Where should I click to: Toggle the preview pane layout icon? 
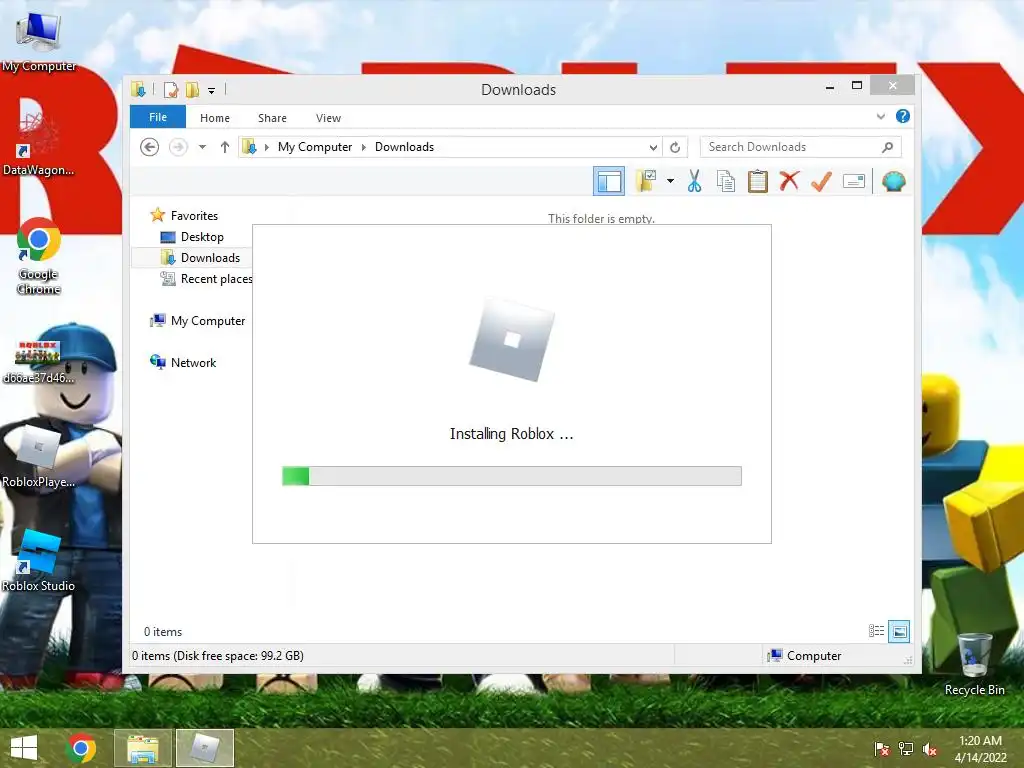coord(609,181)
